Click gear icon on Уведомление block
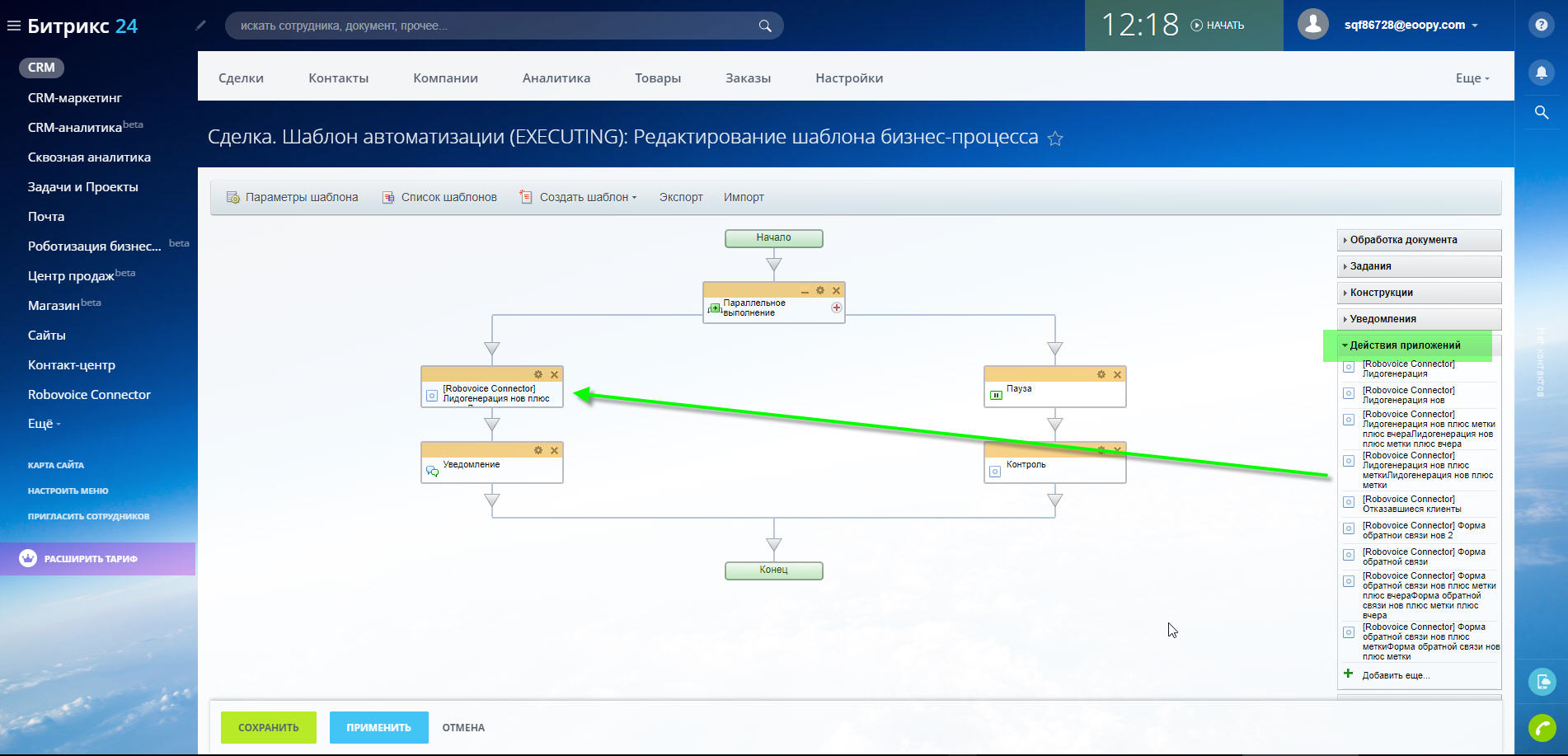The image size is (1568, 756). [538, 450]
